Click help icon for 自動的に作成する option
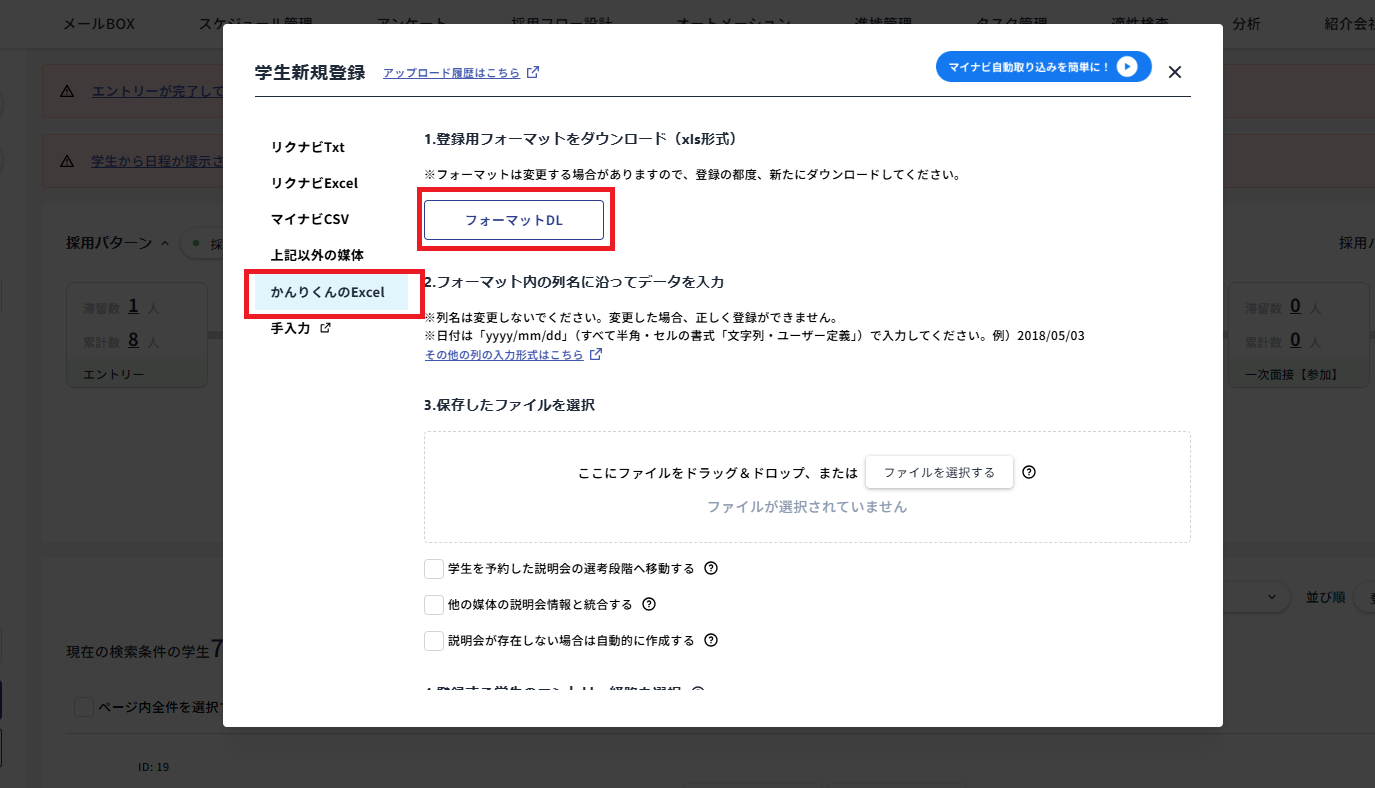The height and width of the screenshot is (788, 1375). [712, 640]
